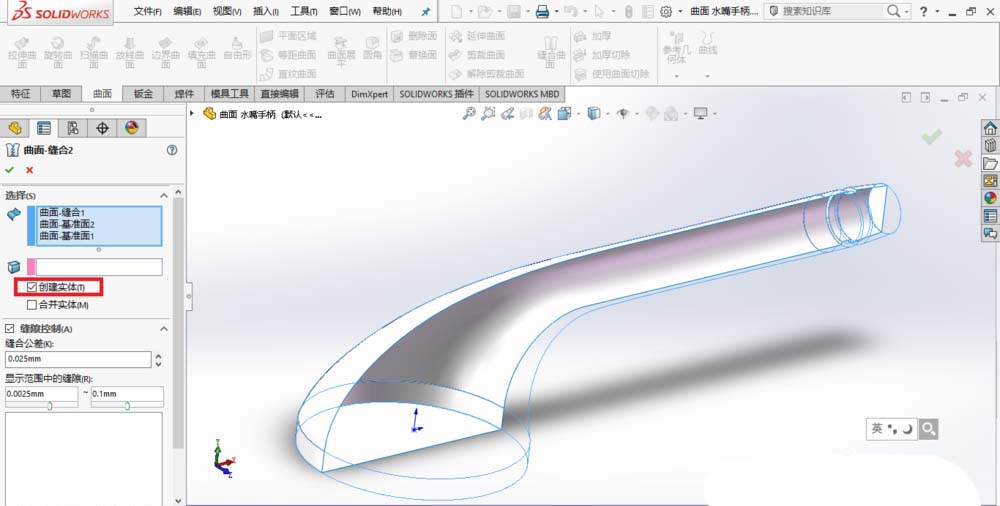
Task: Open the DimXpertManager crosshair tab
Action: pos(102,128)
